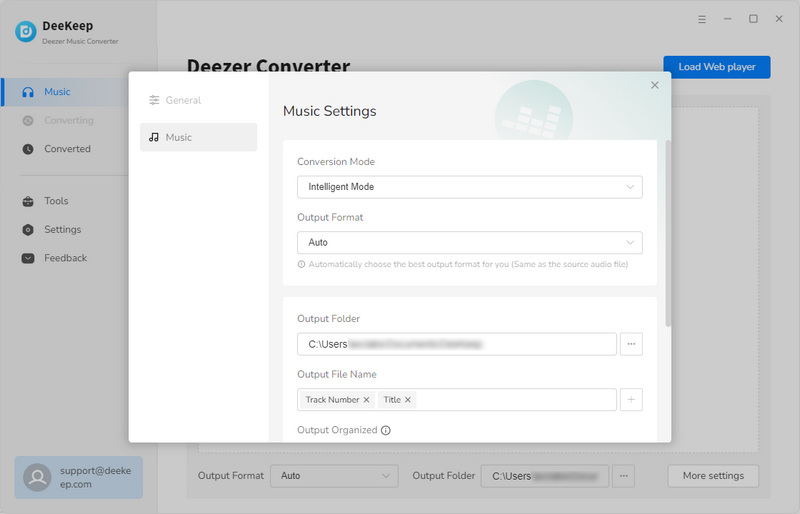Click the Output Format chevron in dialog

coord(630,242)
